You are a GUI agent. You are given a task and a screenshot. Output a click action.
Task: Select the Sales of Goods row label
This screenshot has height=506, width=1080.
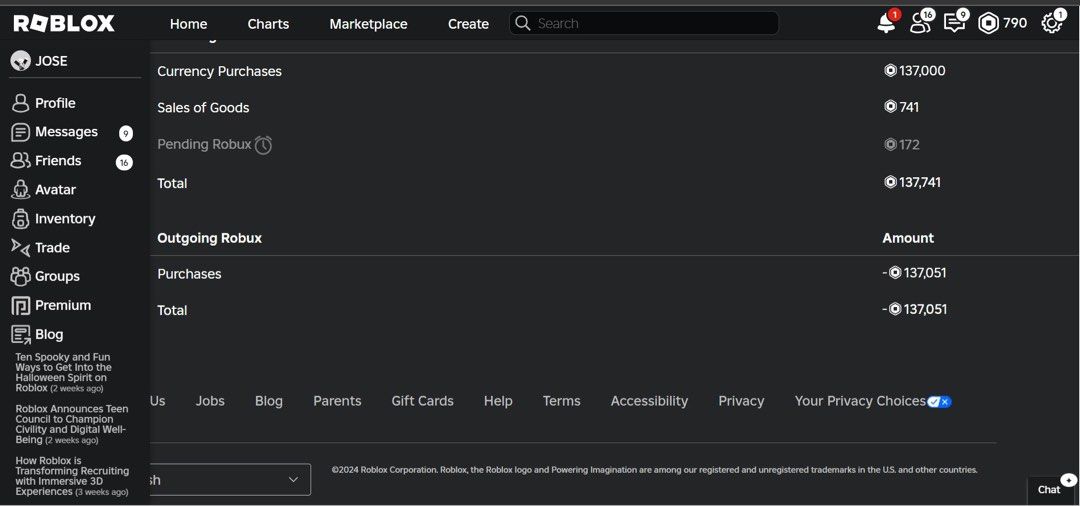203,107
